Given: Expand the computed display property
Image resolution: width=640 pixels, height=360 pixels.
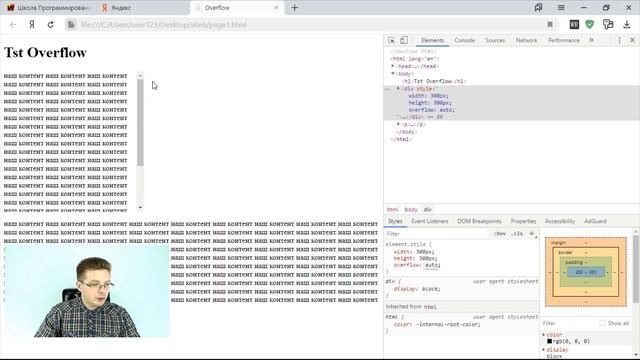Looking at the screenshot, I should (544, 350).
